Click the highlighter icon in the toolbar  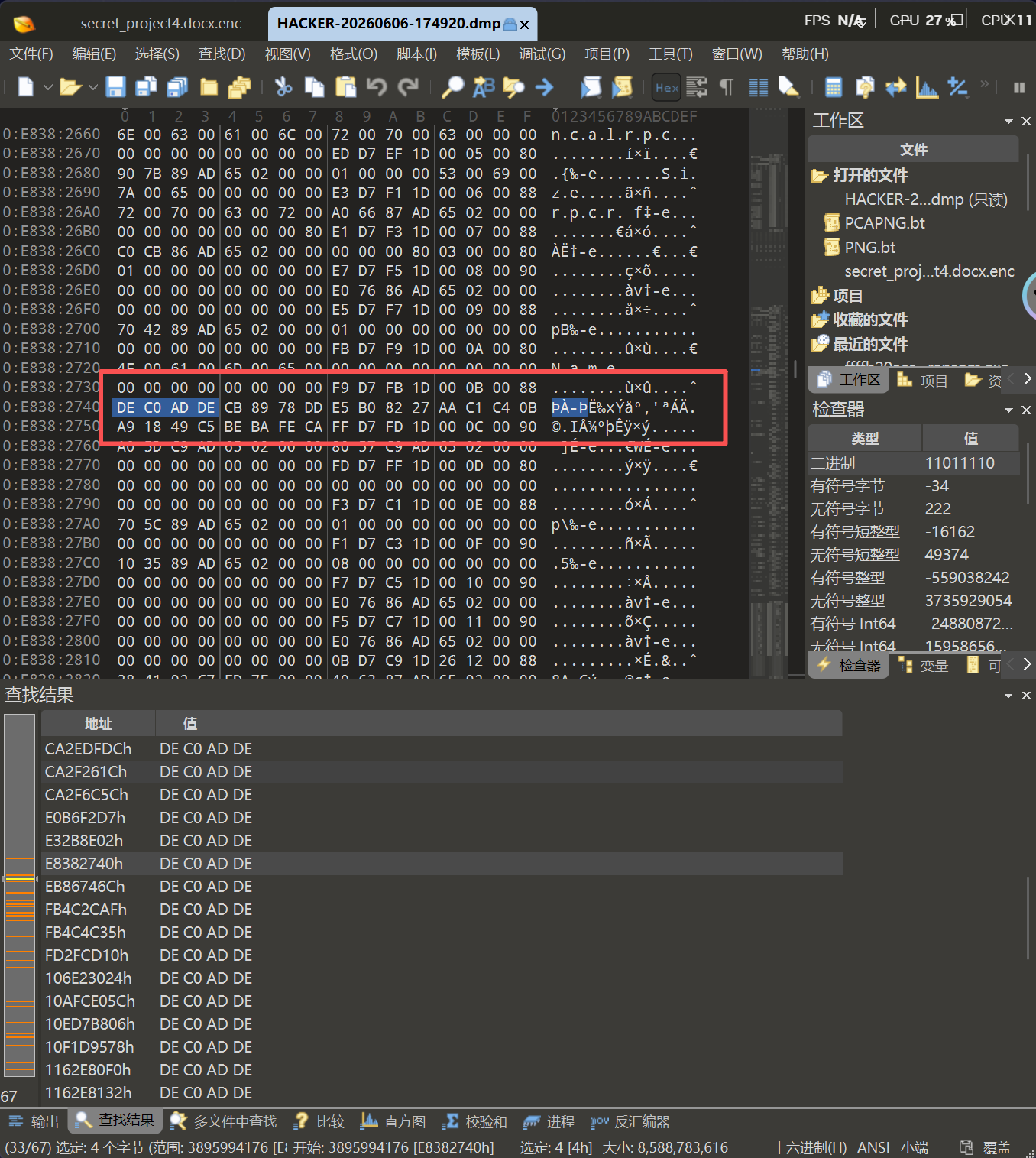coord(788,87)
